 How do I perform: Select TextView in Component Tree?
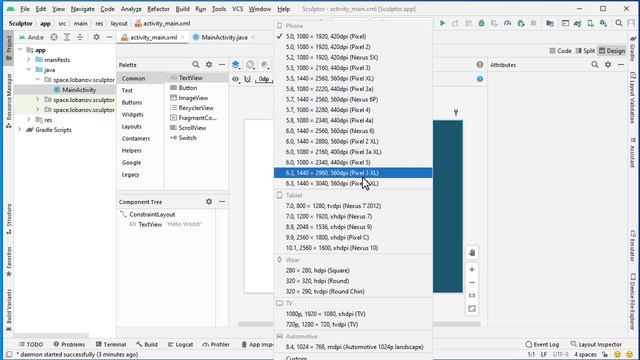(x=150, y=224)
